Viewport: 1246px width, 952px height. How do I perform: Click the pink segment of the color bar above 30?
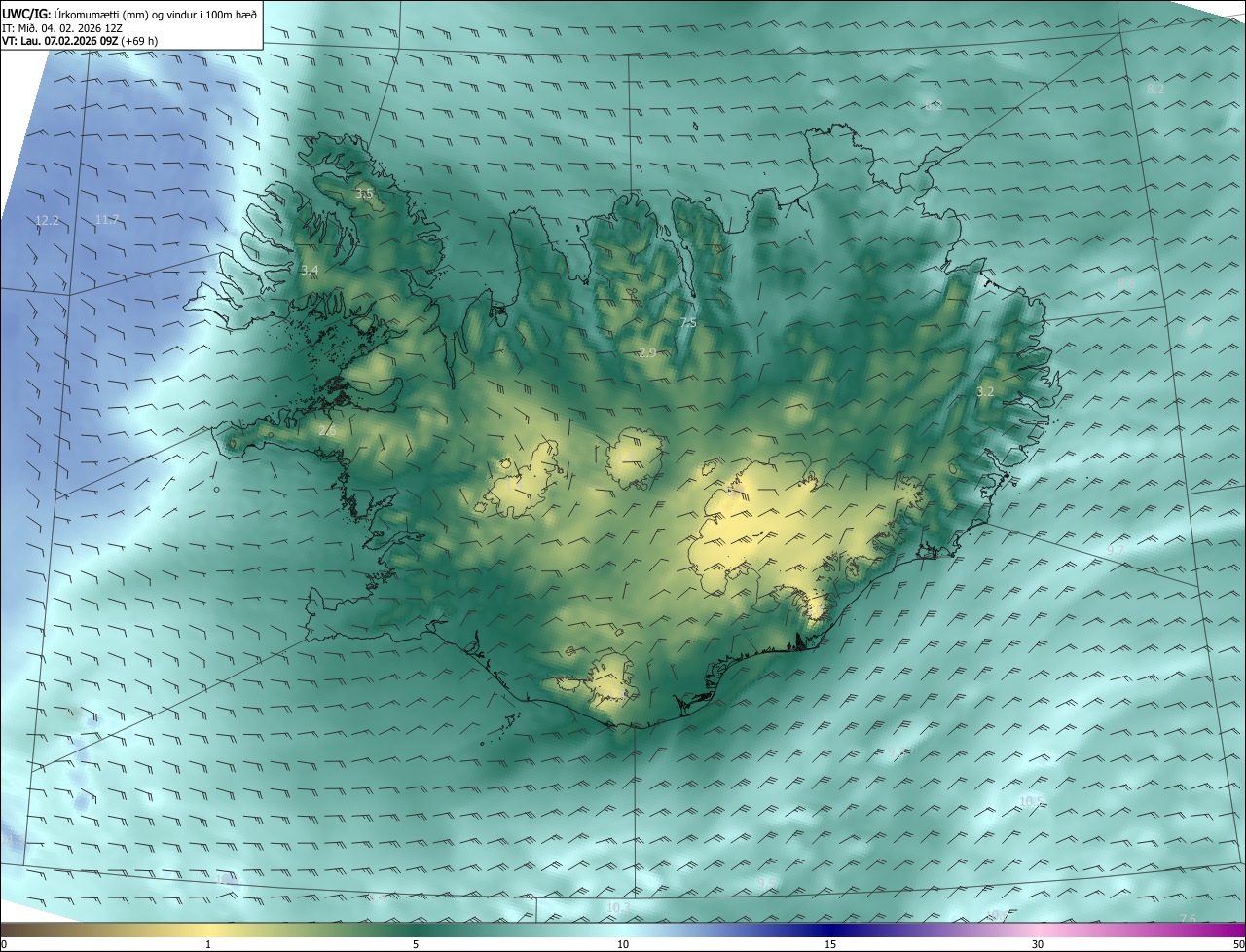[1038, 930]
